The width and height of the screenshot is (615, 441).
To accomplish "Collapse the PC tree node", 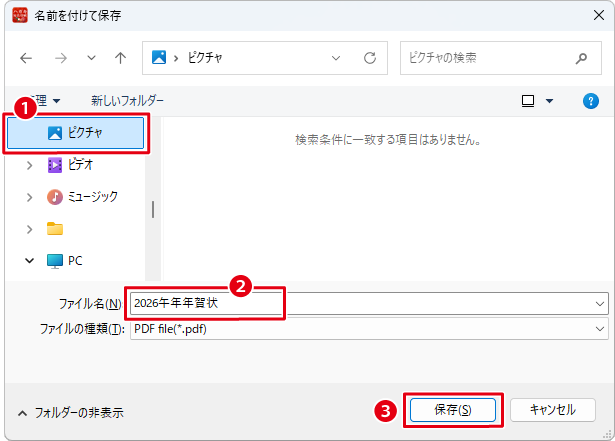I will point(30,260).
